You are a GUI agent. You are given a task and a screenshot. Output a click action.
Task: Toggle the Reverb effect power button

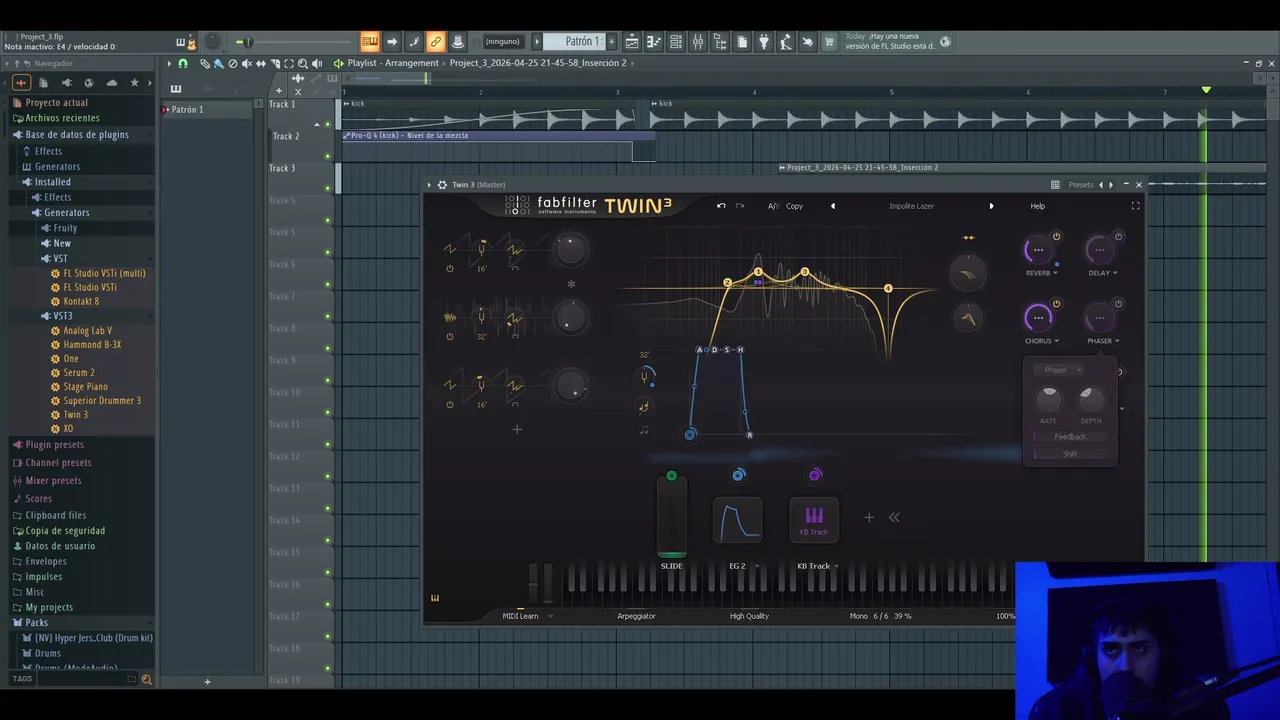pyautogui.click(x=1056, y=237)
